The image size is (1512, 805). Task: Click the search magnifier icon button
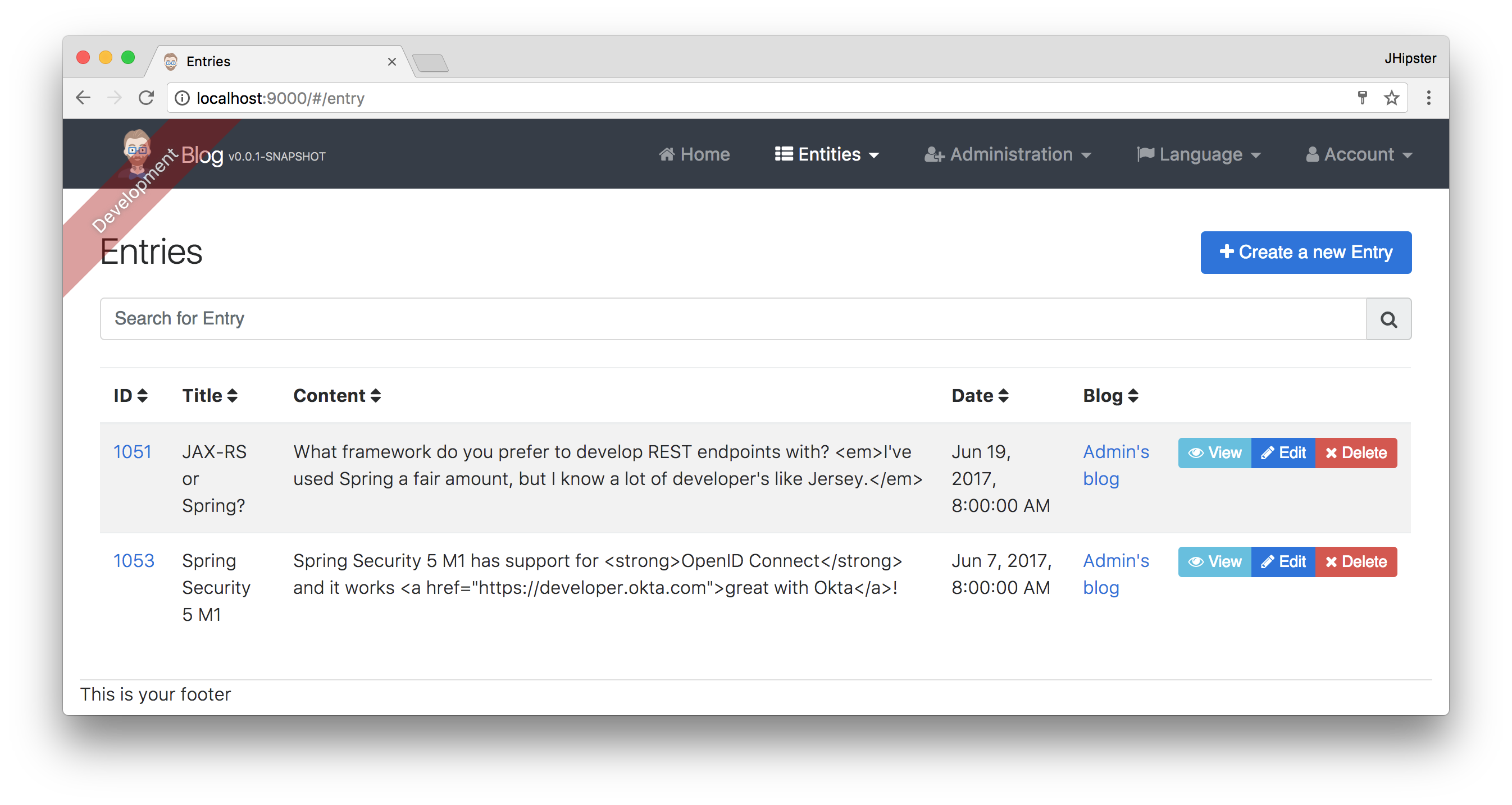1388,319
